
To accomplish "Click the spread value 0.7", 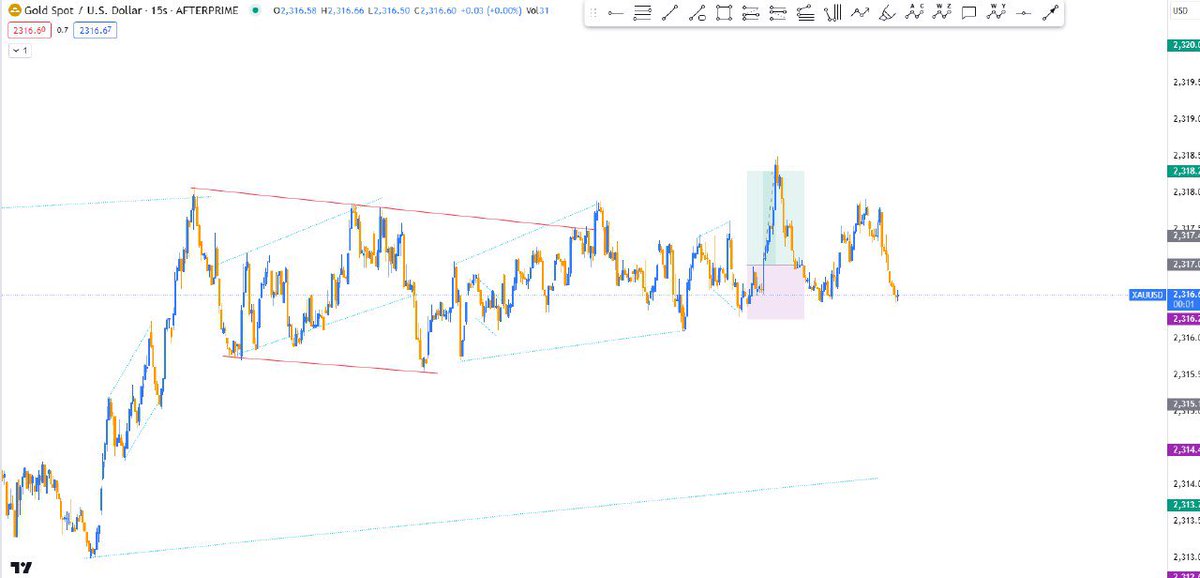I will (x=61, y=31).
